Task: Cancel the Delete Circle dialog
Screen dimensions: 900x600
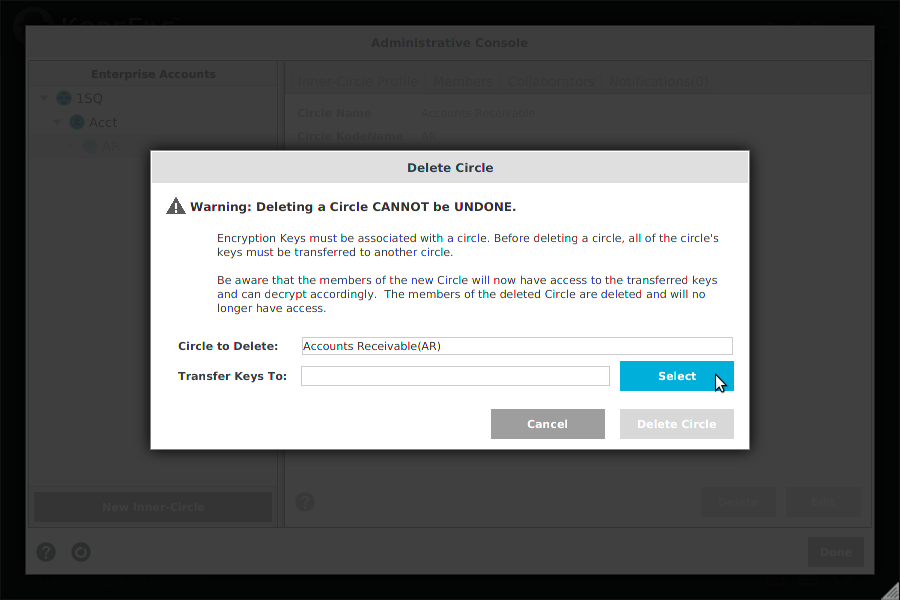Action: [x=548, y=424]
